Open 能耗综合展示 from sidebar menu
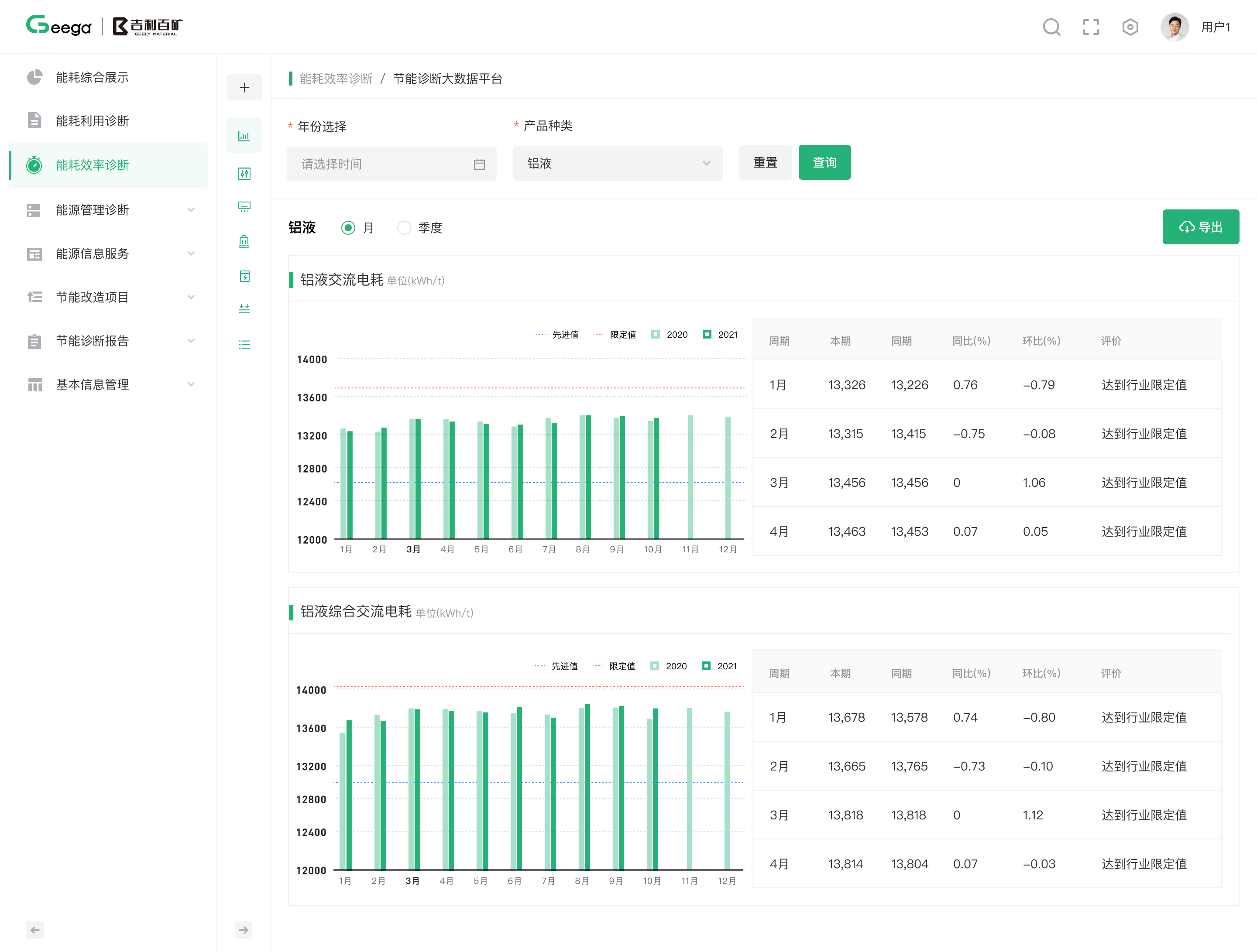Image resolution: width=1257 pixels, height=952 pixels. (92, 77)
